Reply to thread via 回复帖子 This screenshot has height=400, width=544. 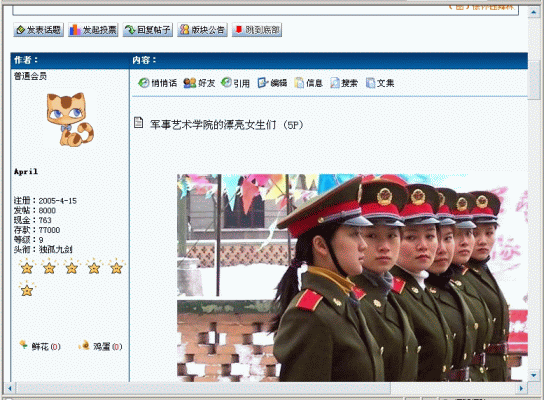tap(147, 30)
